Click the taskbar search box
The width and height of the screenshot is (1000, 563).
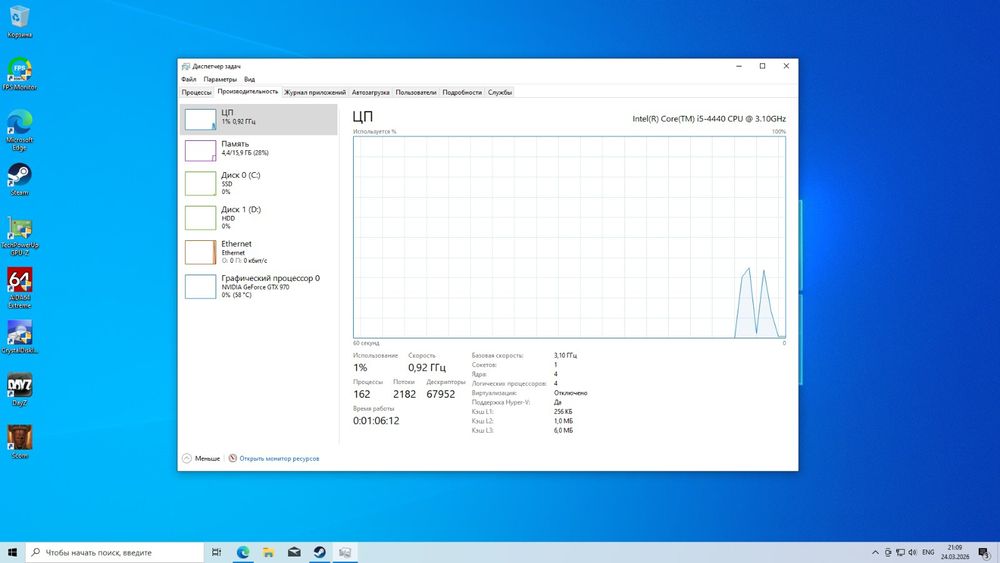(x=115, y=552)
